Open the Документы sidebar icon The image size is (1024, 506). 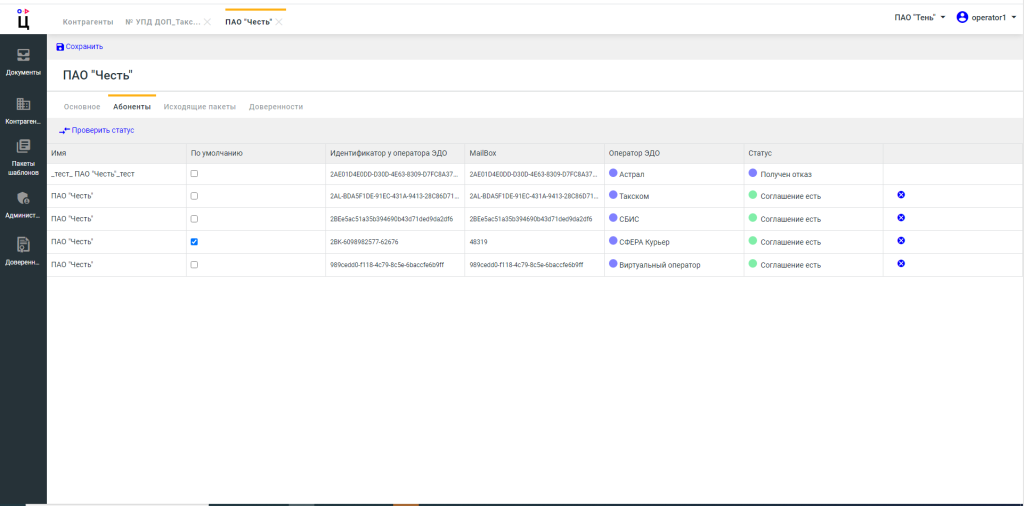pyautogui.click(x=24, y=55)
